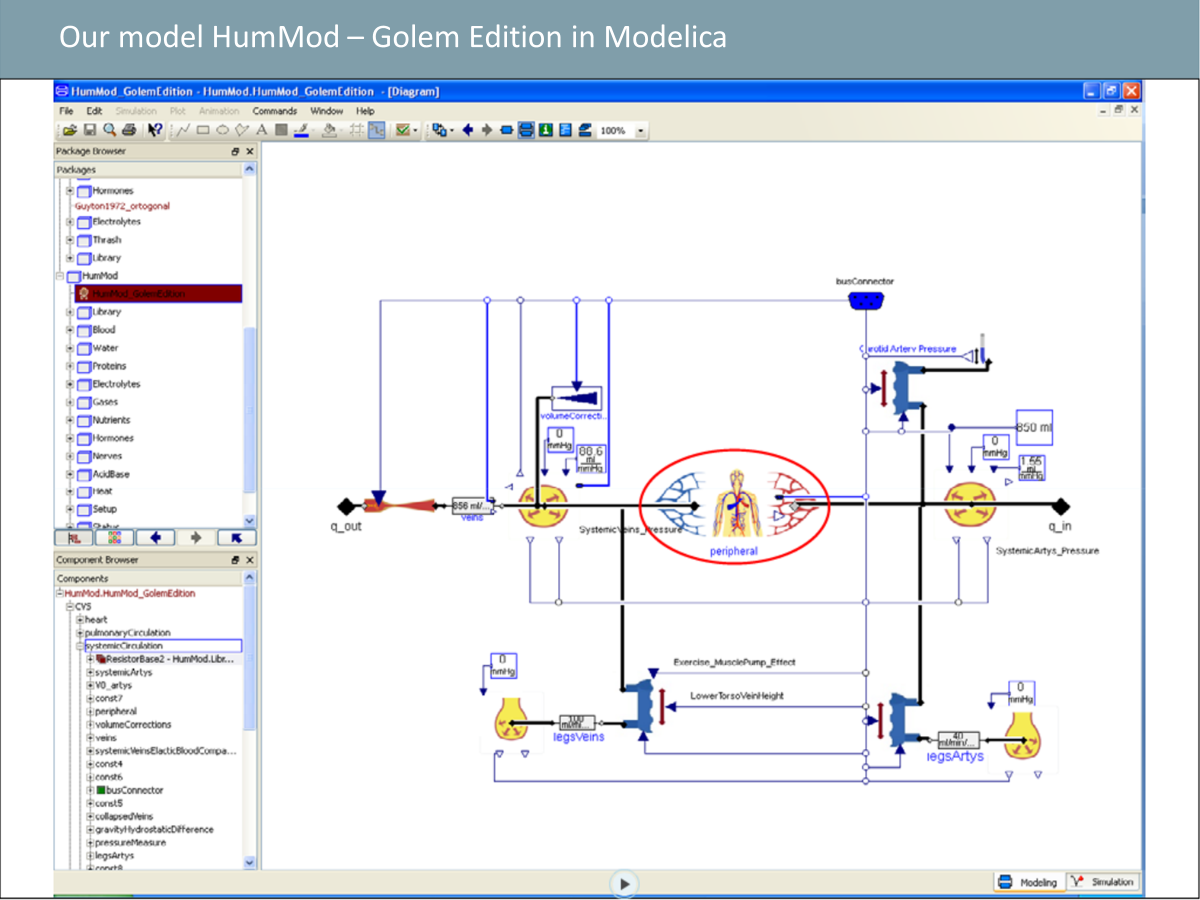Click the Package Browser vertical scrollbar
The image size is (1200, 900).
point(250,400)
